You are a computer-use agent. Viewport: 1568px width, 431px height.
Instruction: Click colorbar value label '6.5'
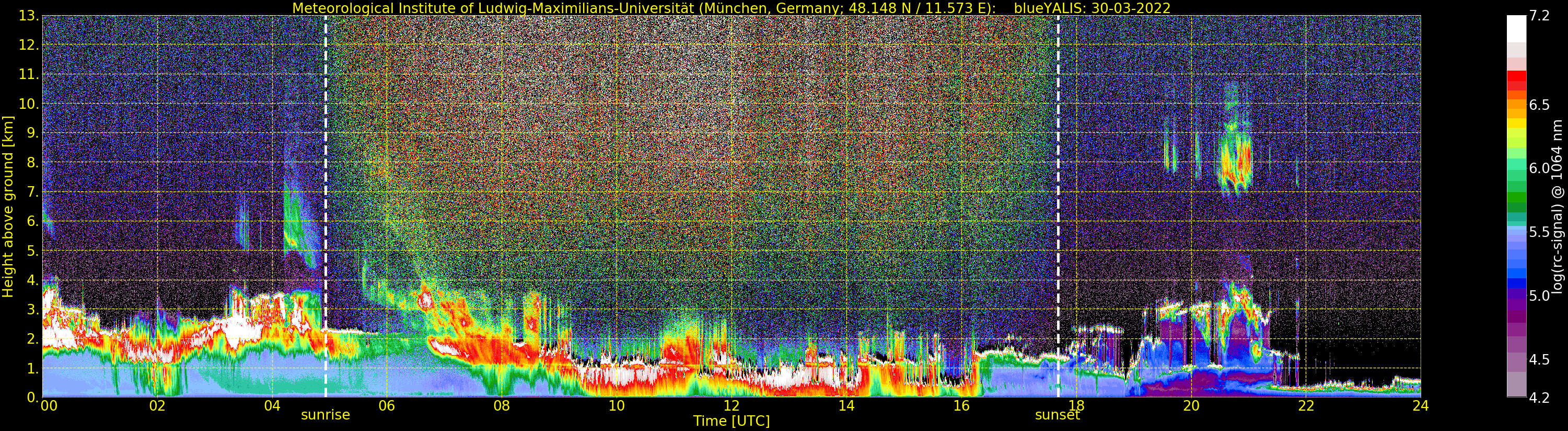[1539, 105]
